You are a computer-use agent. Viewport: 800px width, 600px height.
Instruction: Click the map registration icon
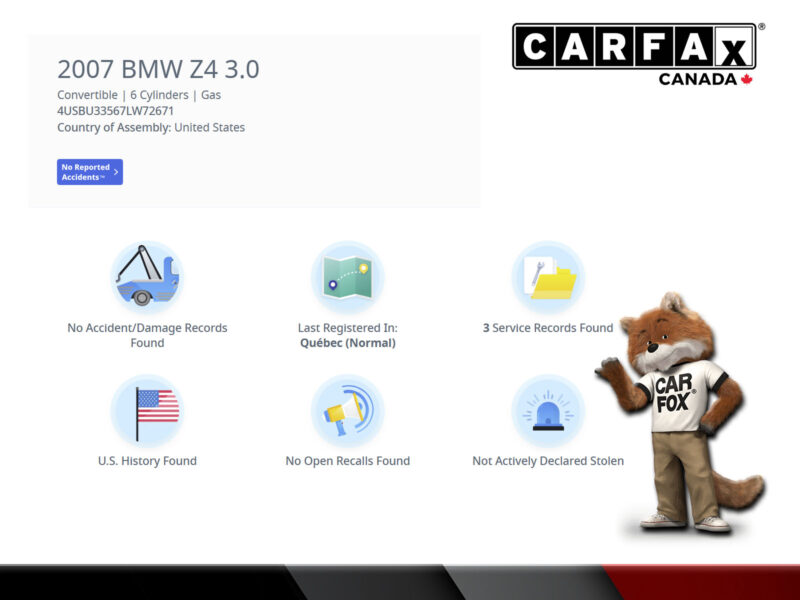(347, 277)
